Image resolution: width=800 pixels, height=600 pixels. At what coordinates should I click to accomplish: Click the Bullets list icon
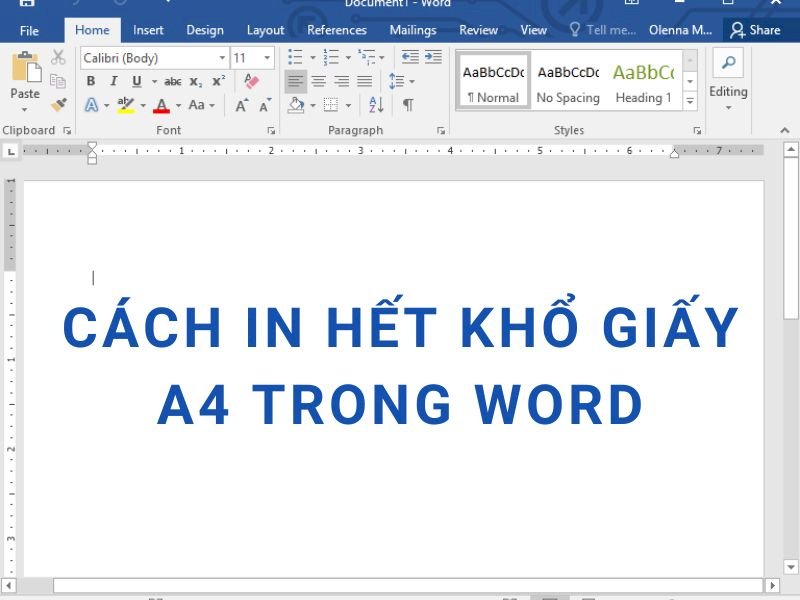(295, 57)
